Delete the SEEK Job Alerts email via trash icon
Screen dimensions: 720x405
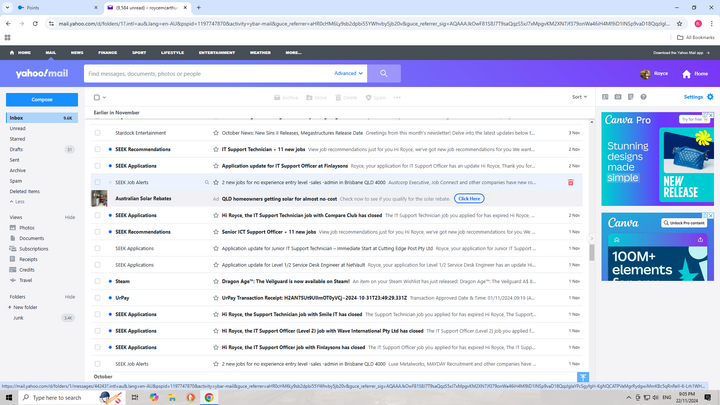pyautogui.click(x=570, y=182)
